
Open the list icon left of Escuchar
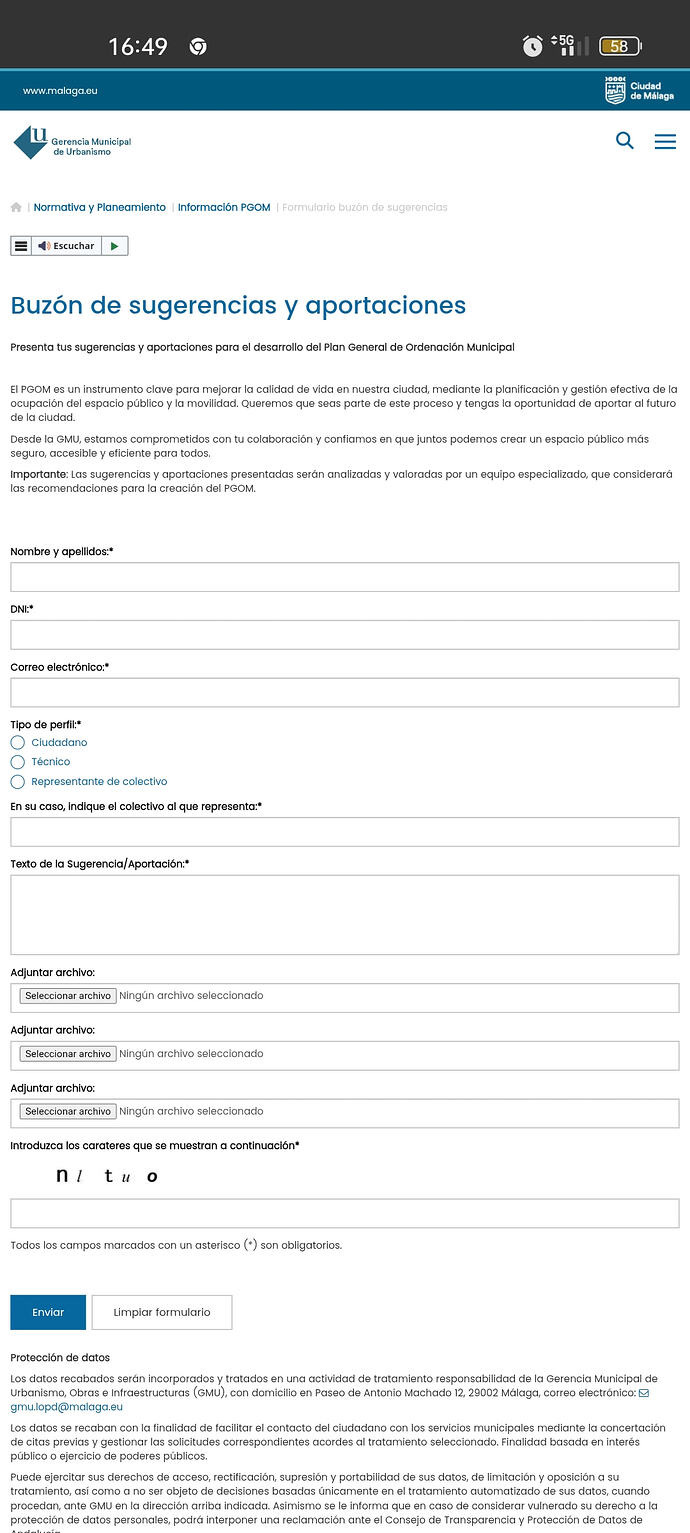pos(20,245)
